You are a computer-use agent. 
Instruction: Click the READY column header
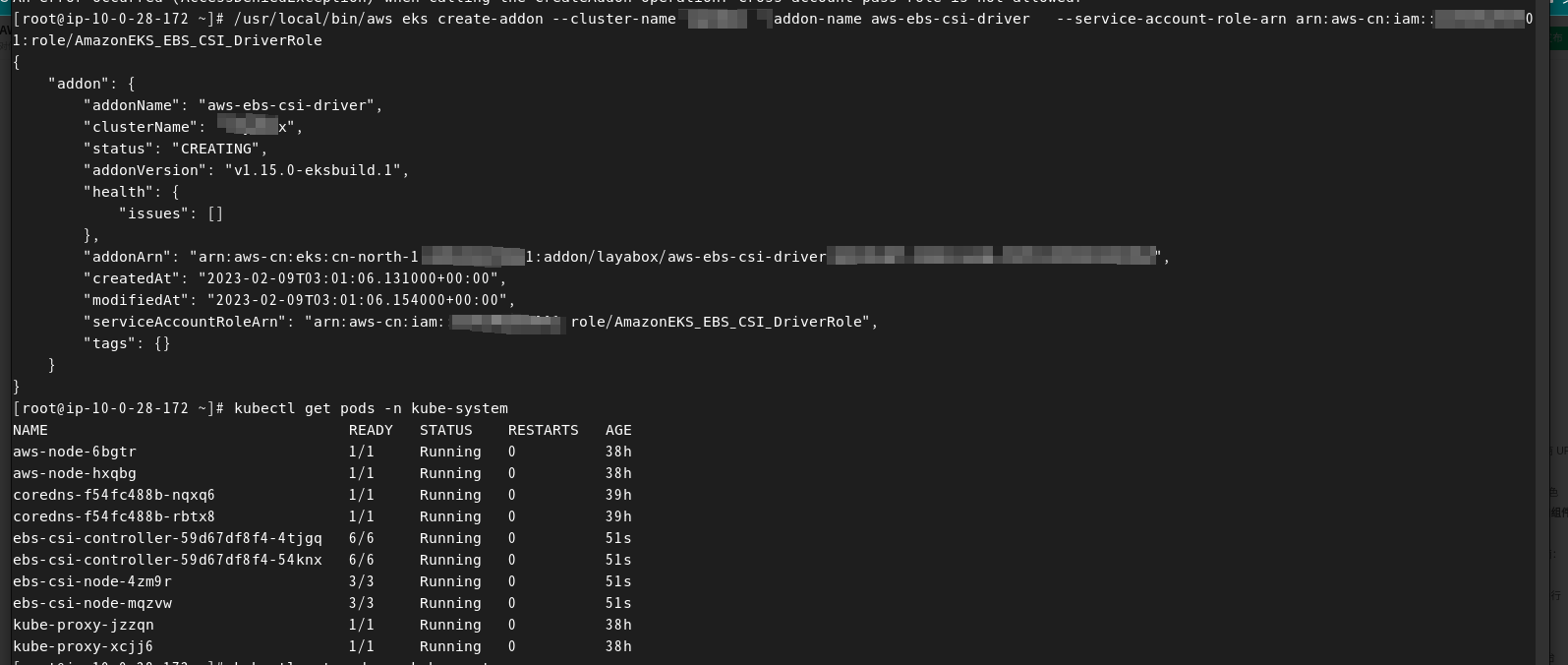coord(371,430)
